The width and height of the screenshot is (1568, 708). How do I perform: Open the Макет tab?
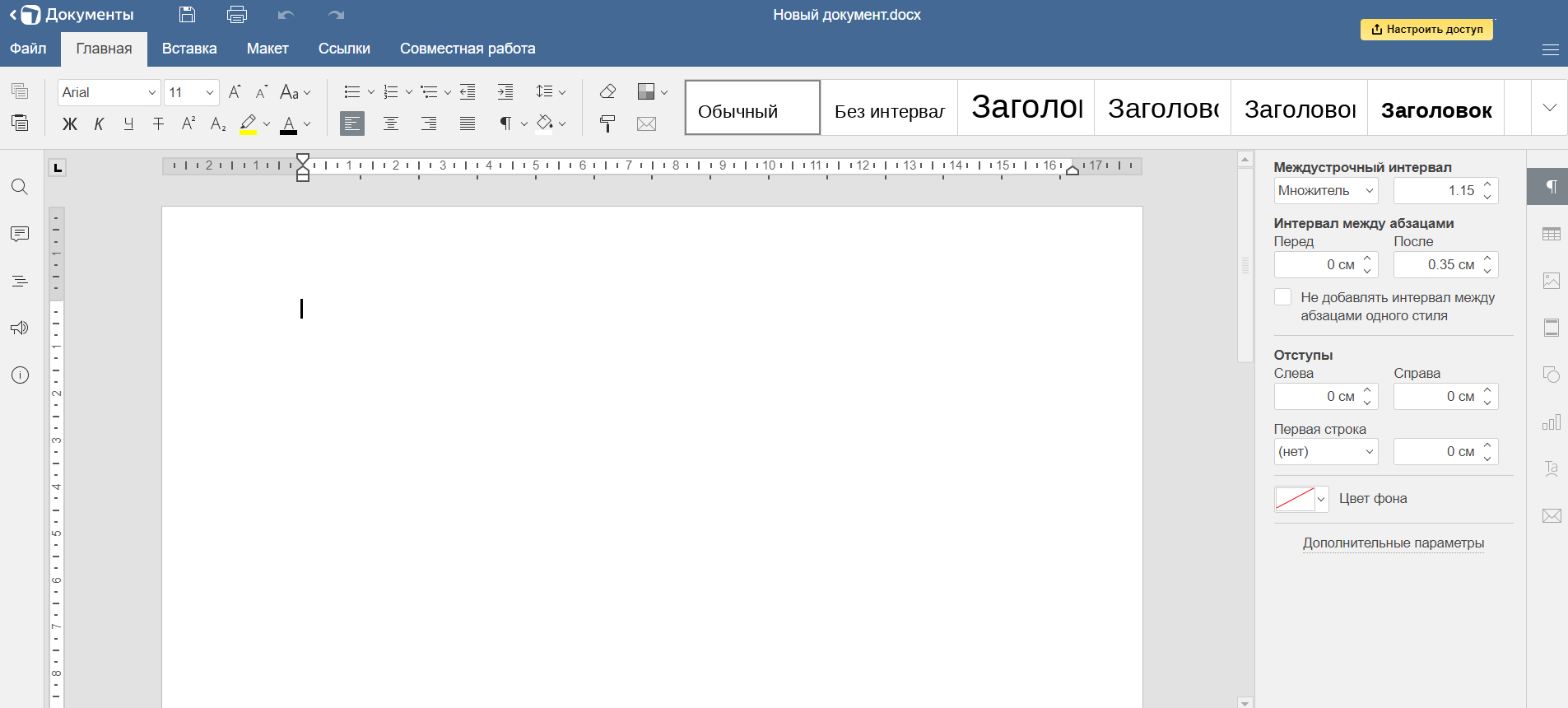268,49
